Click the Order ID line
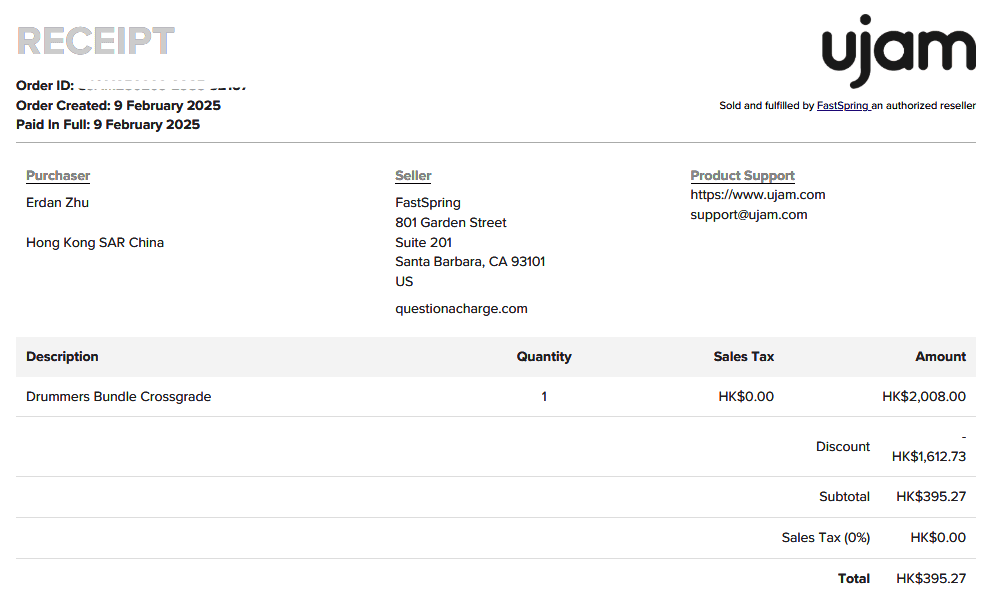The height and width of the screenshot is (601, 992). click(130, 86)
